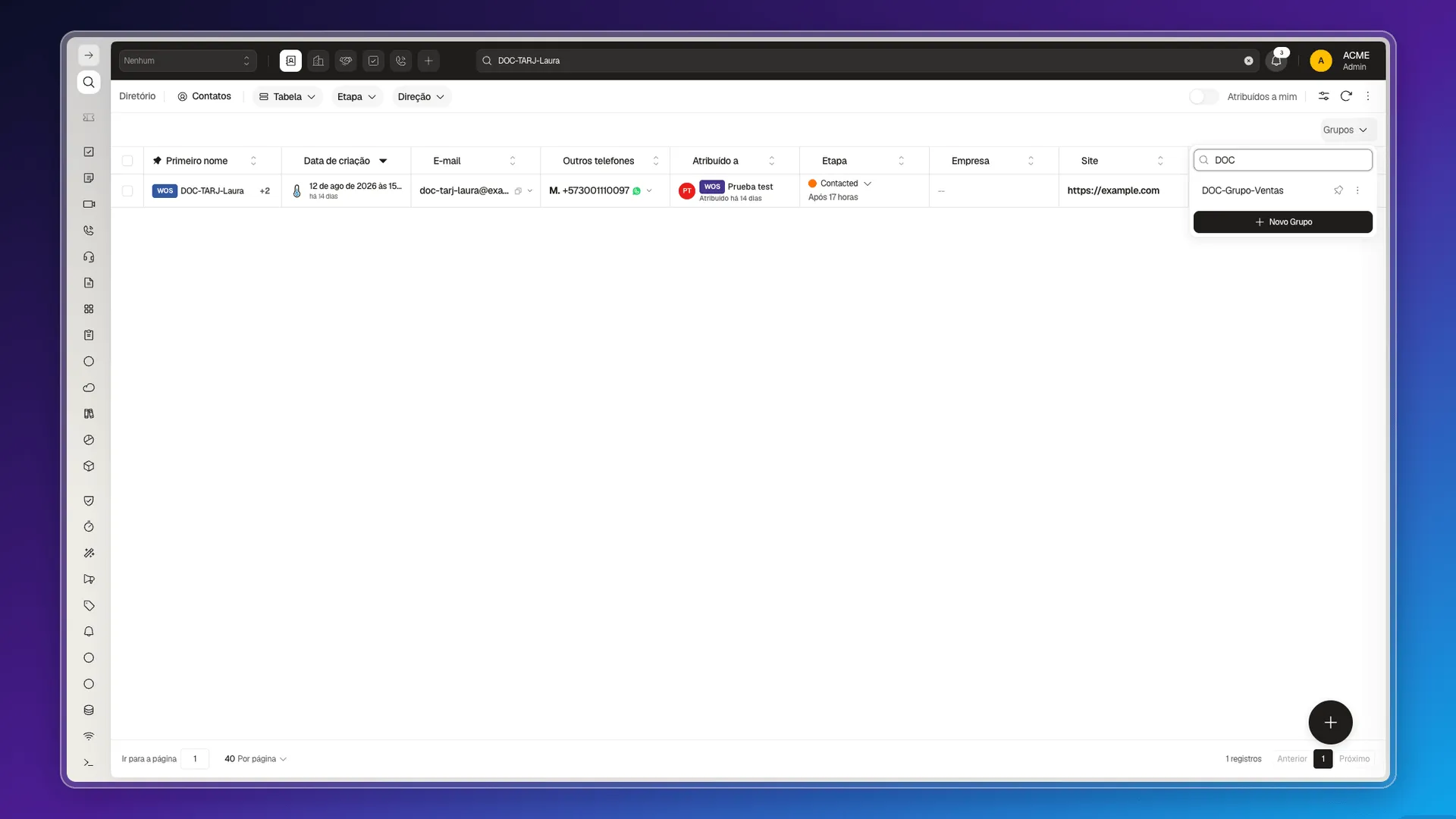Toggle Atribuídos a mim switch
Image resolution: width=1456 pixels, height=819 pixels.
[x=1203, y=96]
